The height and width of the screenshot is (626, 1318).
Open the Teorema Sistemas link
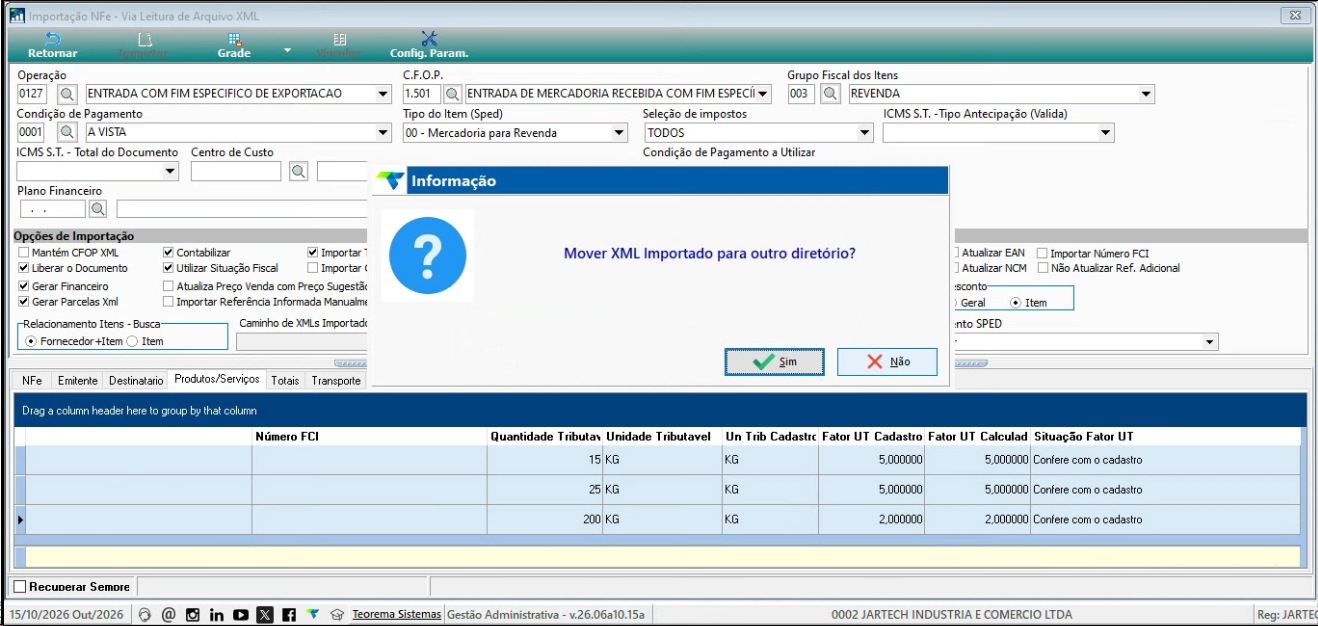coord(396,614)
